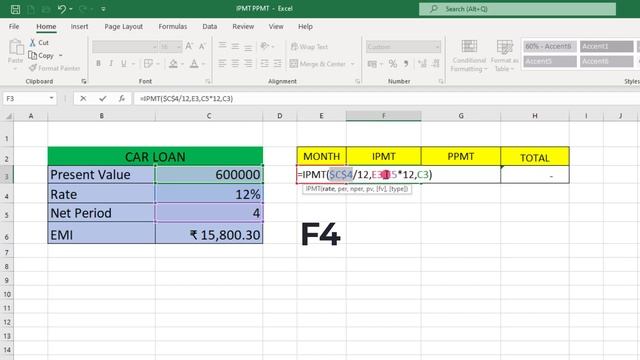
Task: Confirm the formula with the check mark
Action: coord(102,98)
